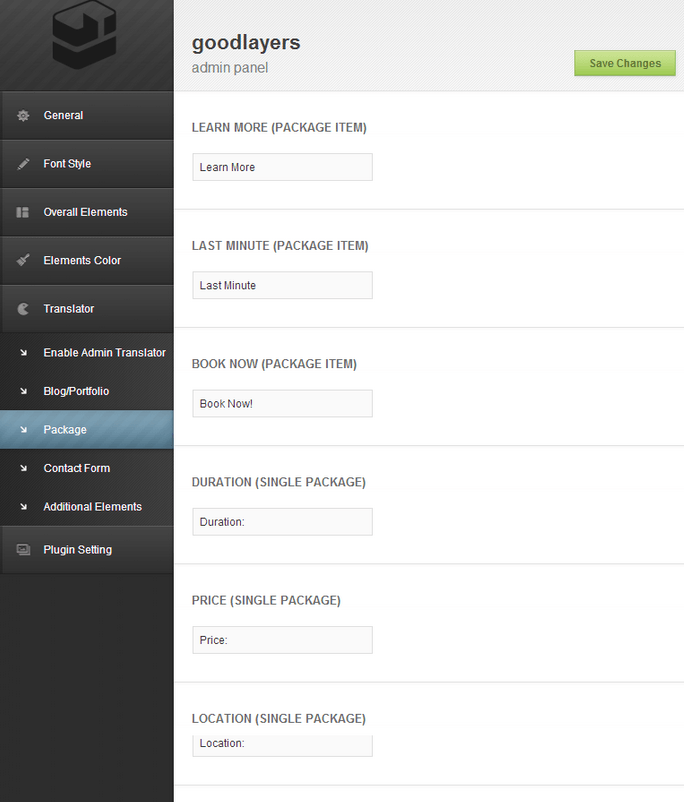Click the pencil icon beside Font Style
The width and height of the screenshot is (684, 802).
pos(23,164)
